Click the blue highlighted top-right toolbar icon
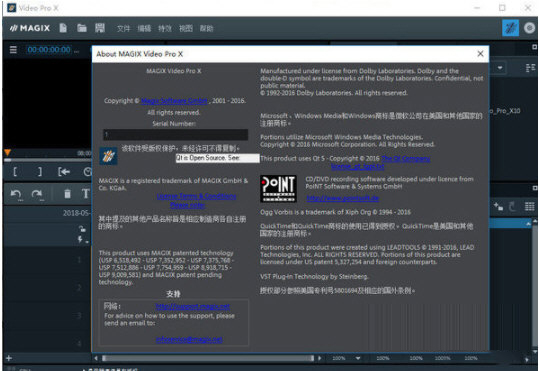 click(510, 28)
